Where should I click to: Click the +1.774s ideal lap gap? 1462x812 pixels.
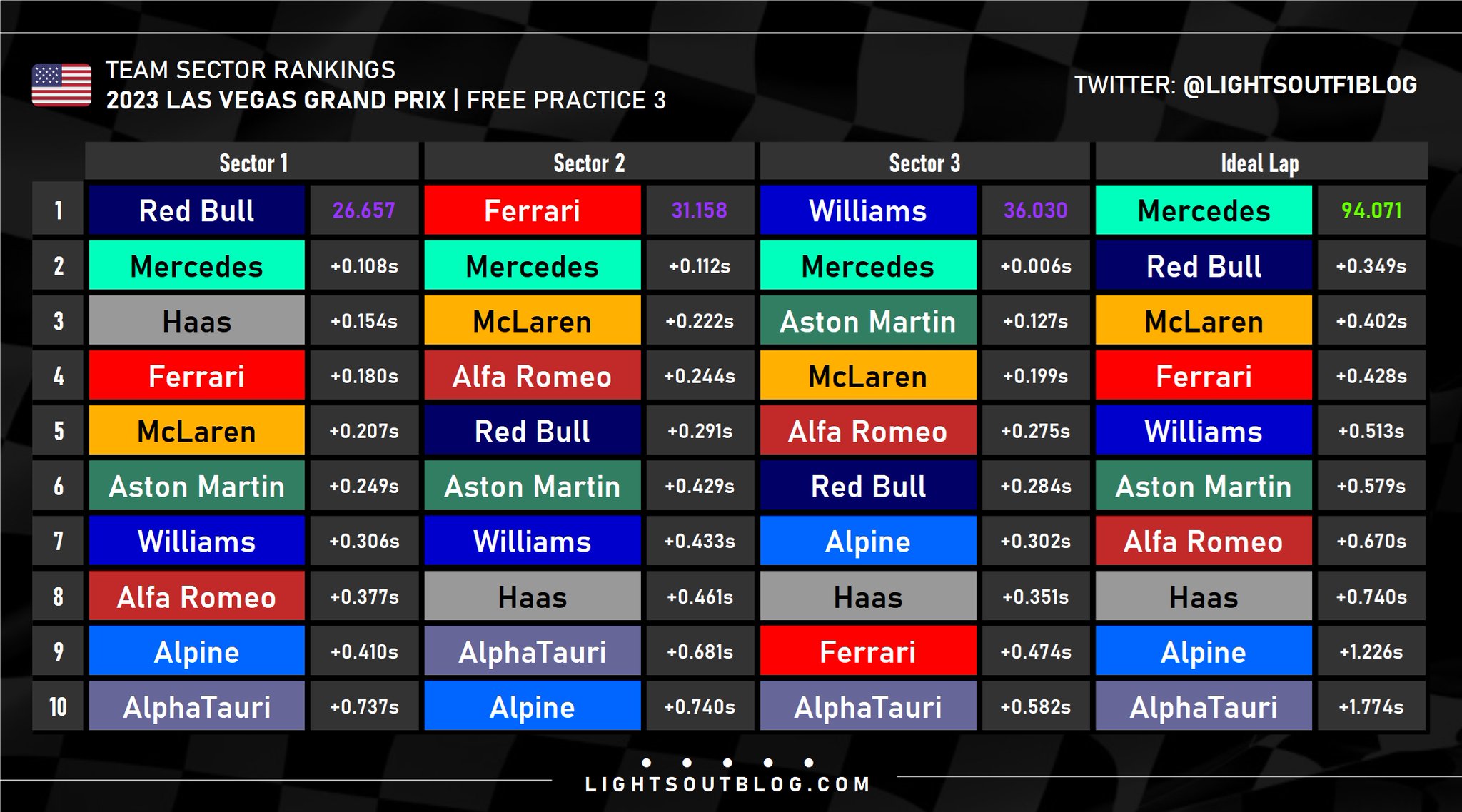[x=1371, y=706]
